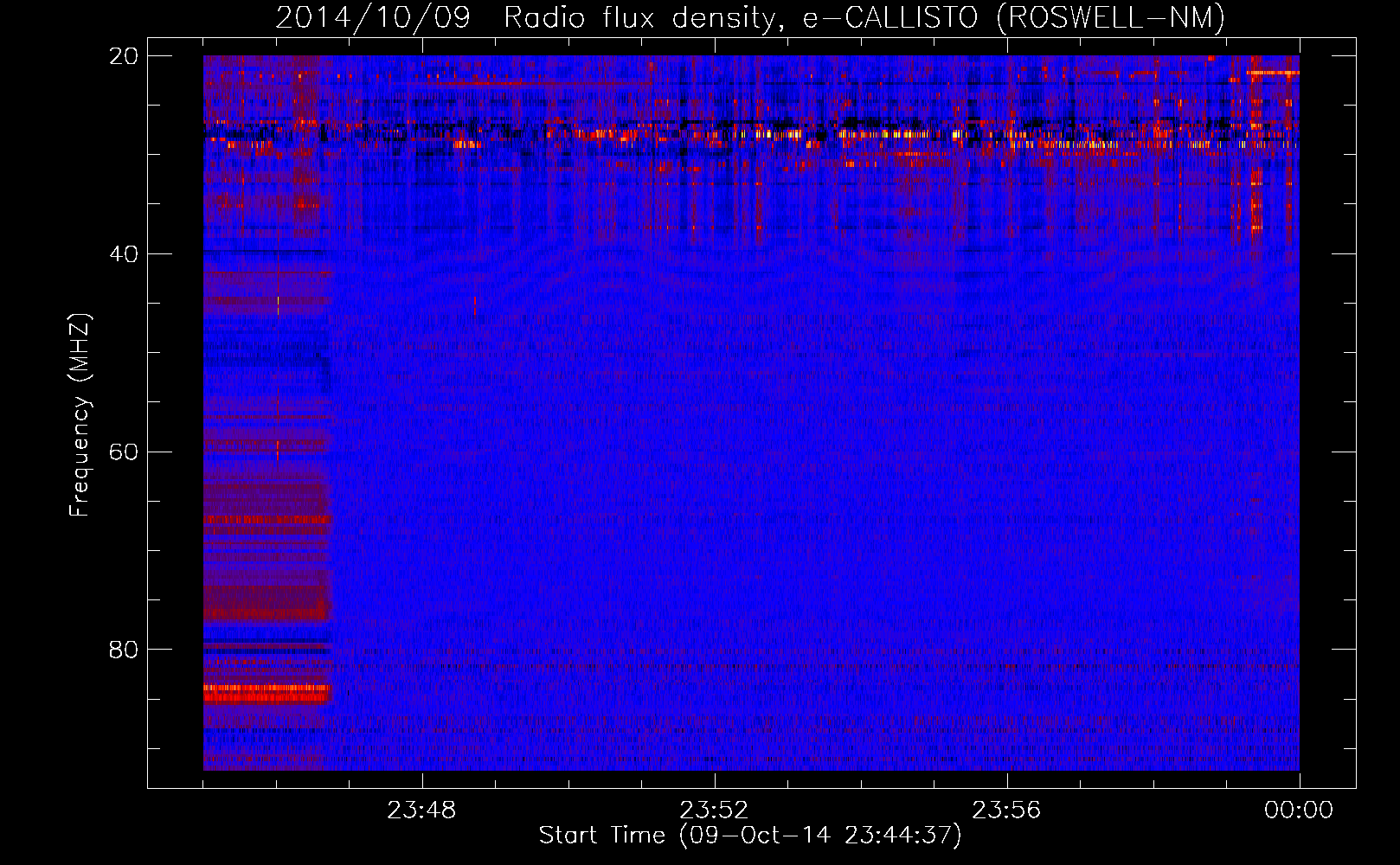Click the '20' frequency tick label
This screenshot has width=1400, height=865.
(x=124, y=56)
